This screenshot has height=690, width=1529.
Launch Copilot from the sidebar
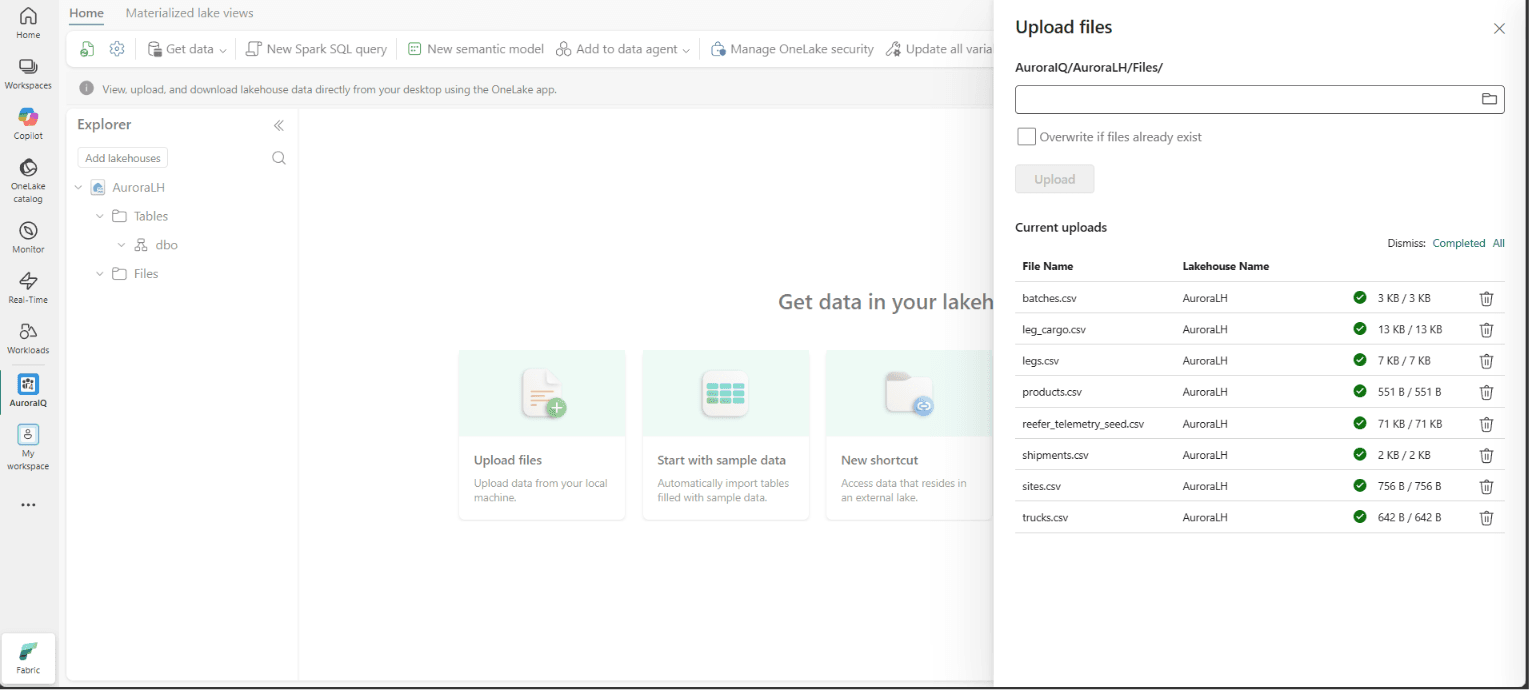tap(28, 124)
